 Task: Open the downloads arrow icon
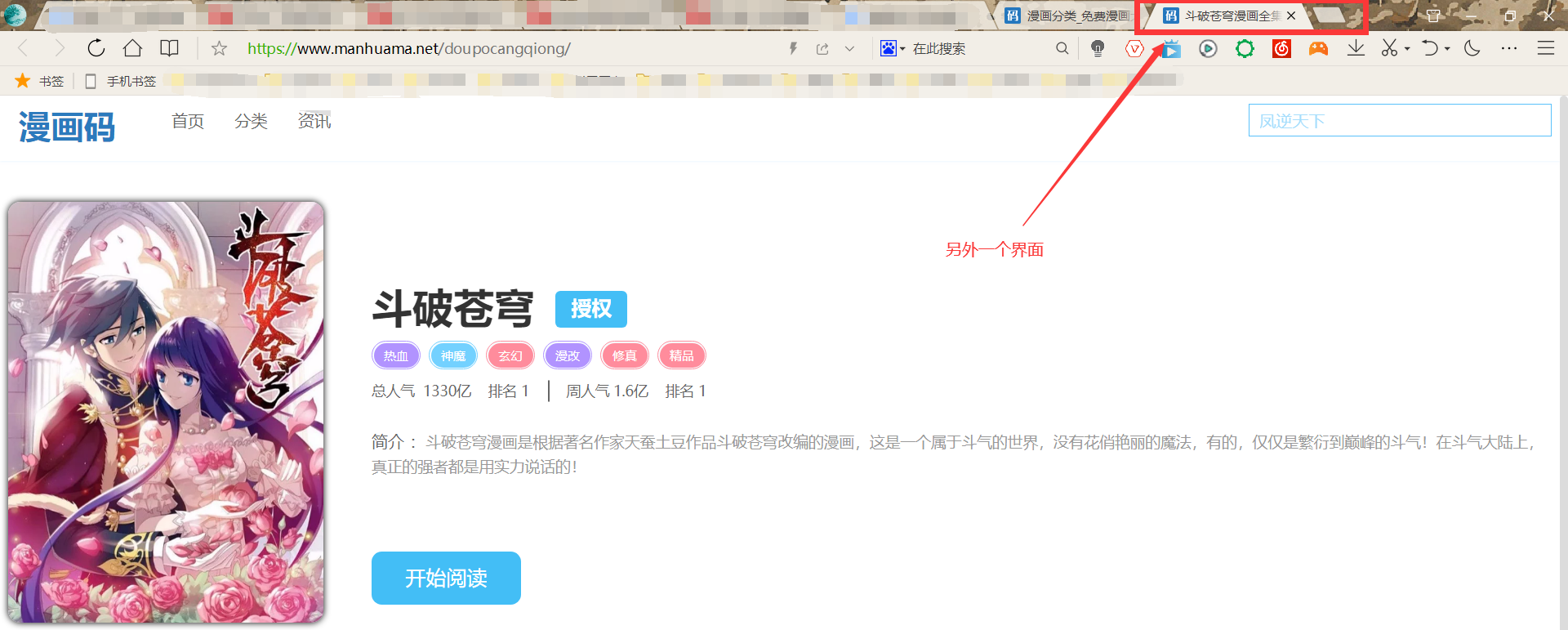(x=1356, y=48)
